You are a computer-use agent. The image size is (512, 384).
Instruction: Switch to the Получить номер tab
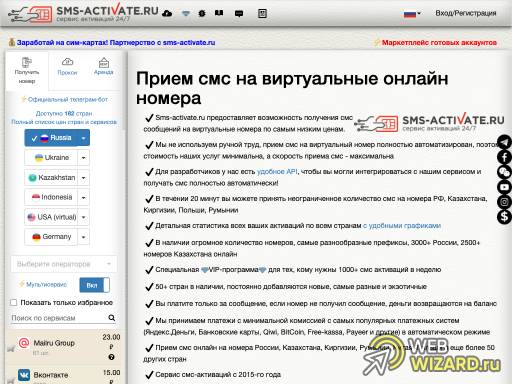[x=27, y=70]
